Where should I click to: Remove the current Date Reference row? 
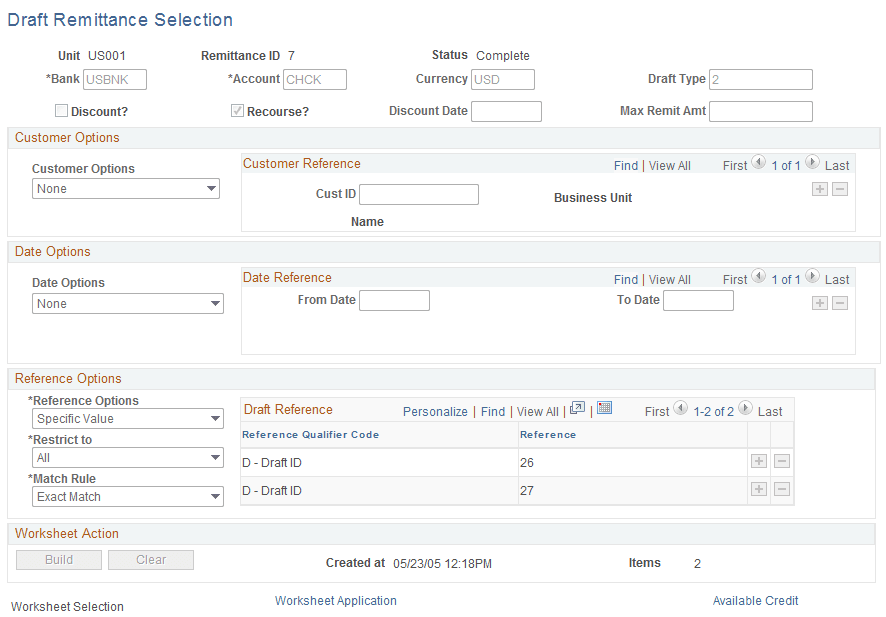(838, 302)
